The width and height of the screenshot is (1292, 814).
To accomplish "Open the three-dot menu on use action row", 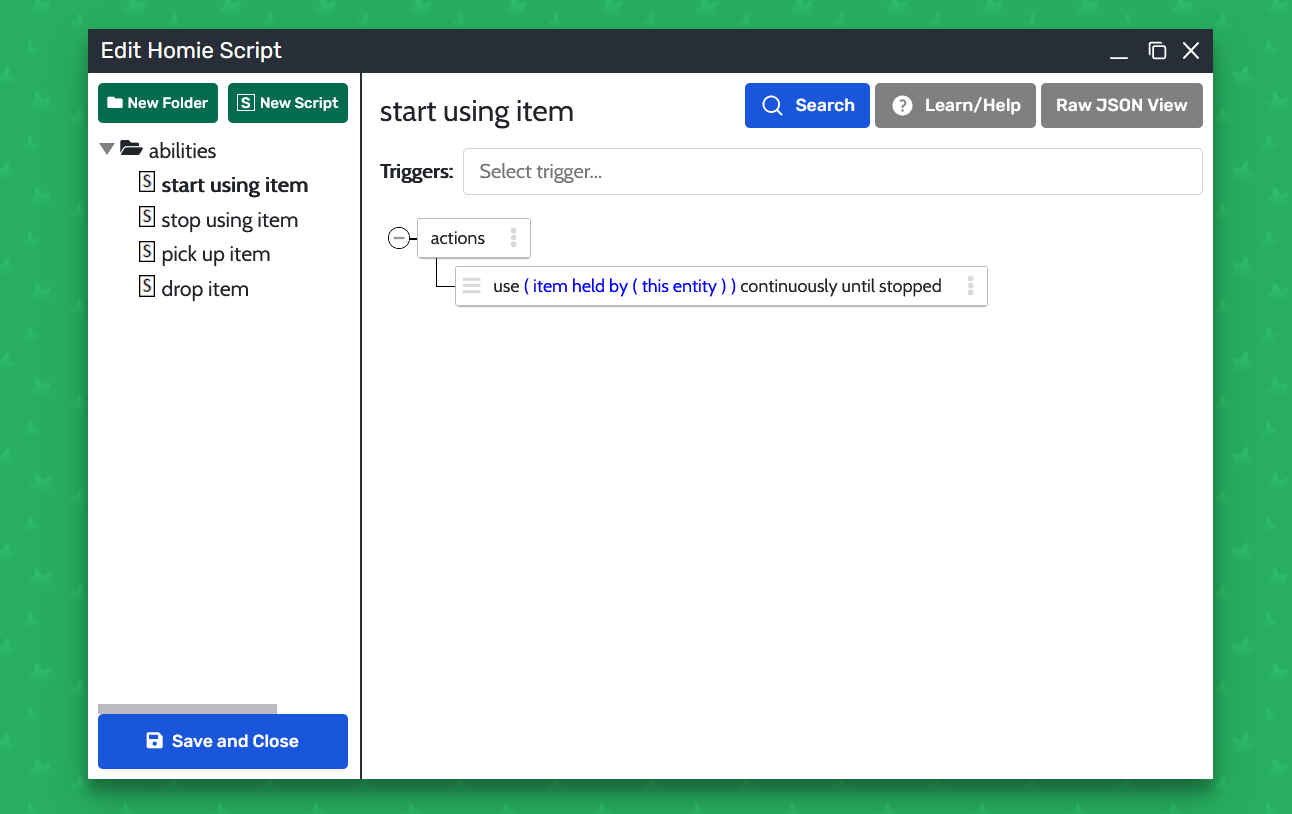I will 969,286.
